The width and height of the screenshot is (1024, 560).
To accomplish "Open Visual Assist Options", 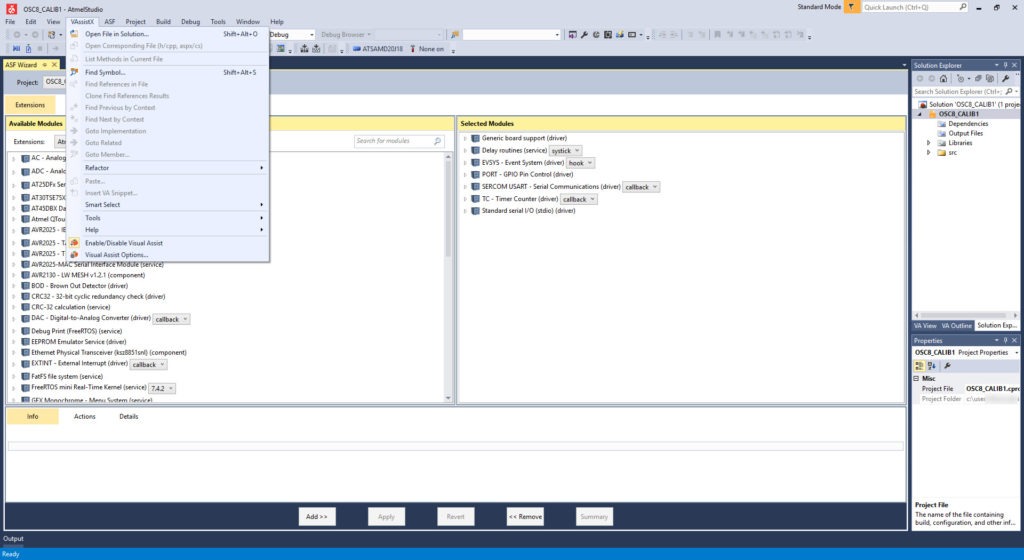I will [168, 255].
